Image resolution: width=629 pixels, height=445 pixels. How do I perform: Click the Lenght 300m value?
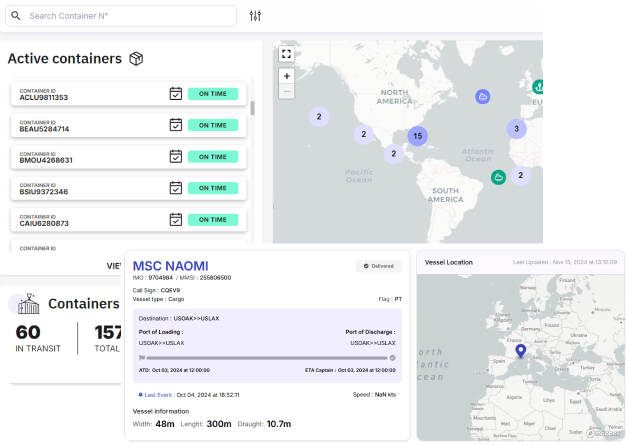[x=219, y=424]
